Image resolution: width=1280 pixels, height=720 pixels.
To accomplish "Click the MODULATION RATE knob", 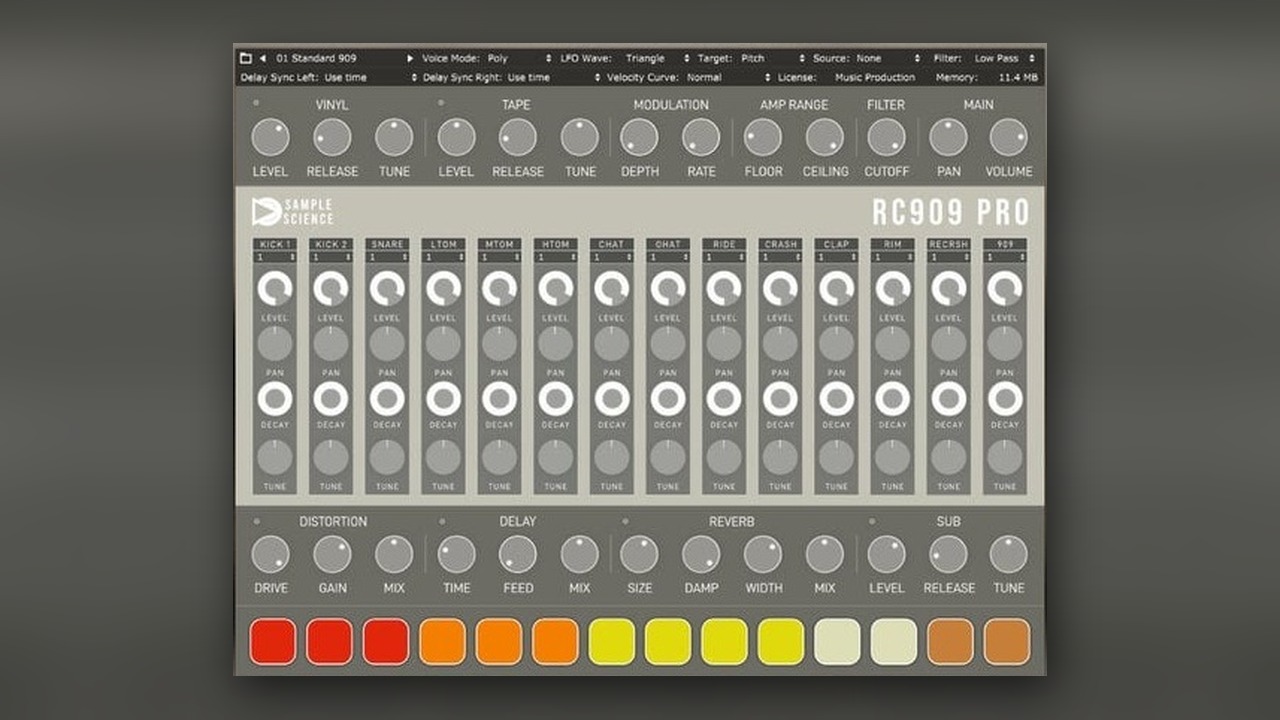I will (701, 137).
